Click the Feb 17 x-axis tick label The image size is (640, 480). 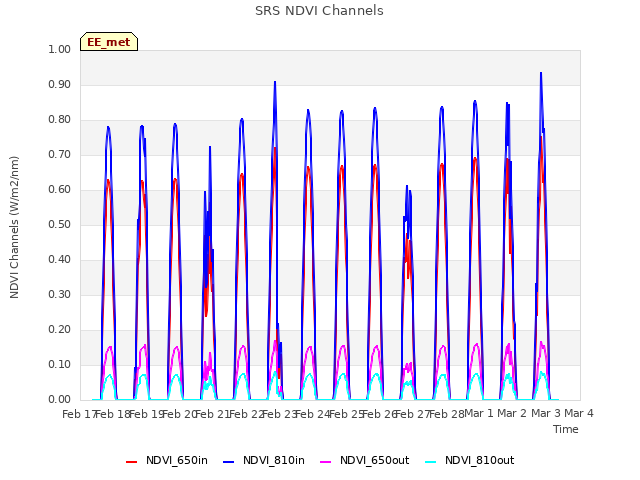tap(79, 414)
